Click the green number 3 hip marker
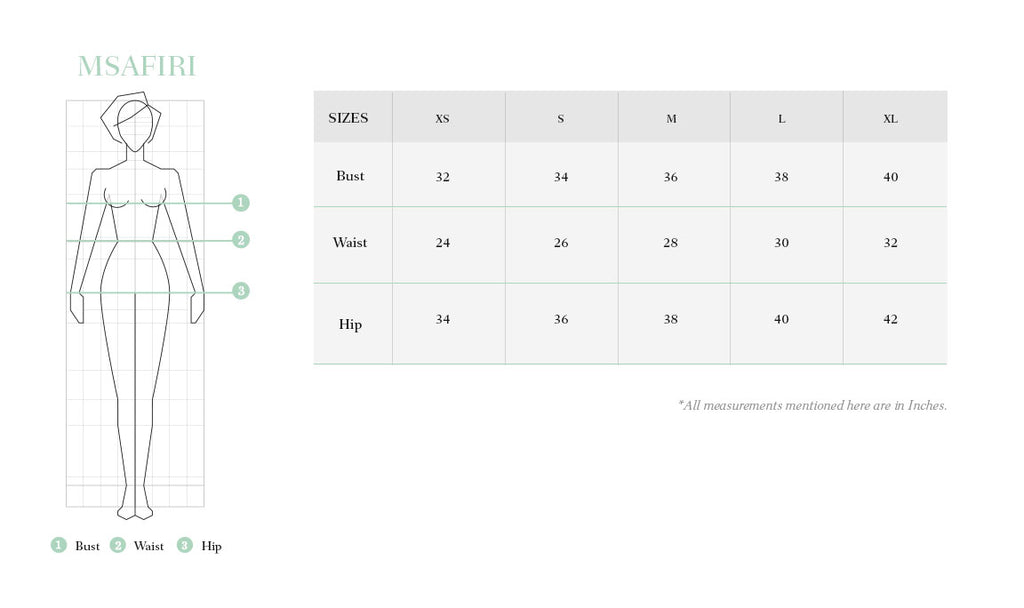 click(240, 291)
